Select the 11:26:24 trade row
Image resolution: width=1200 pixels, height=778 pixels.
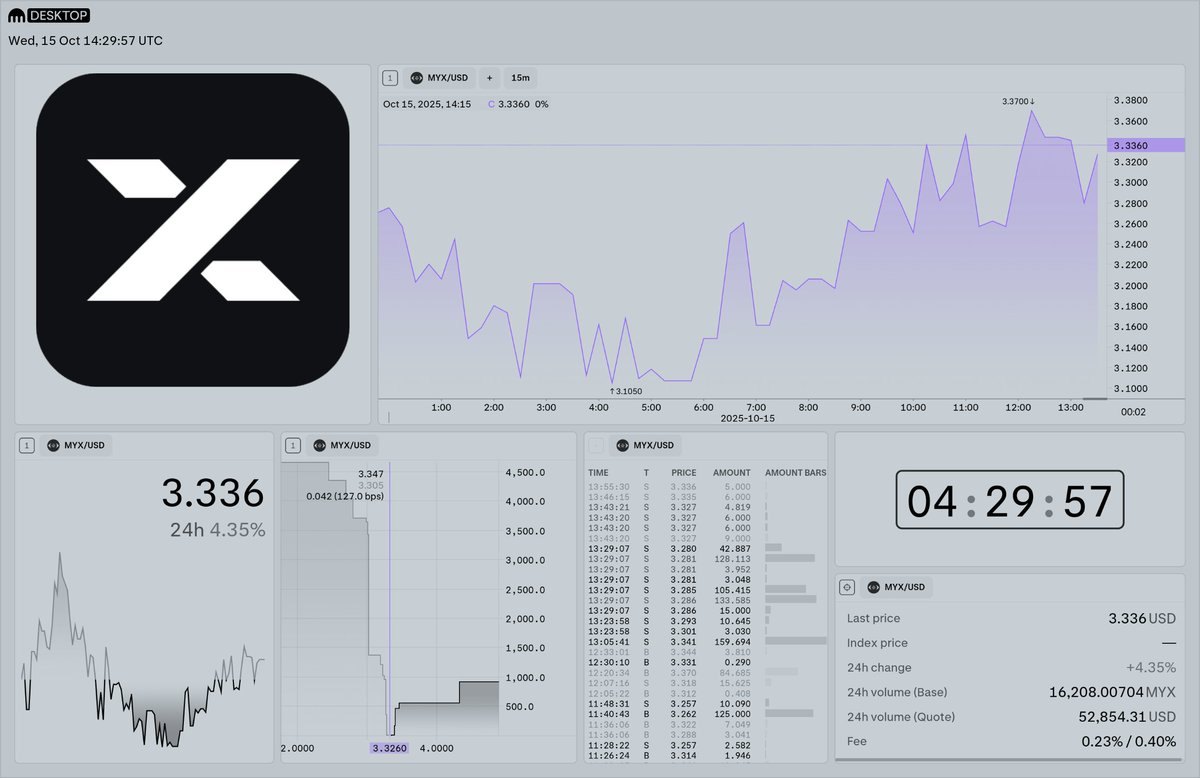tap(707, 755)
